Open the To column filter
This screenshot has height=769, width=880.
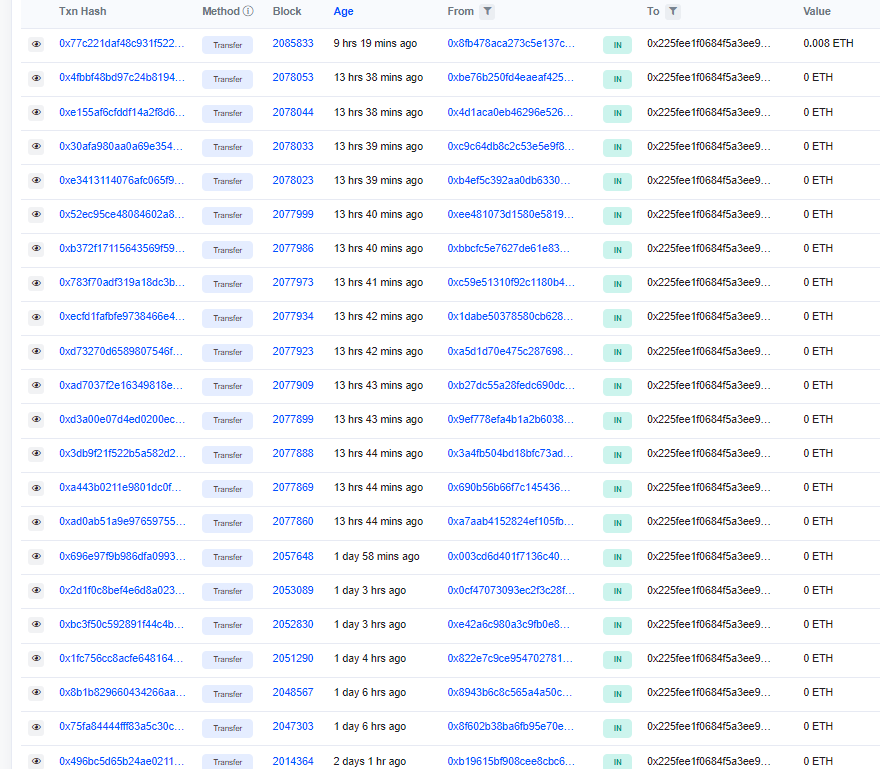click(673, 11)
